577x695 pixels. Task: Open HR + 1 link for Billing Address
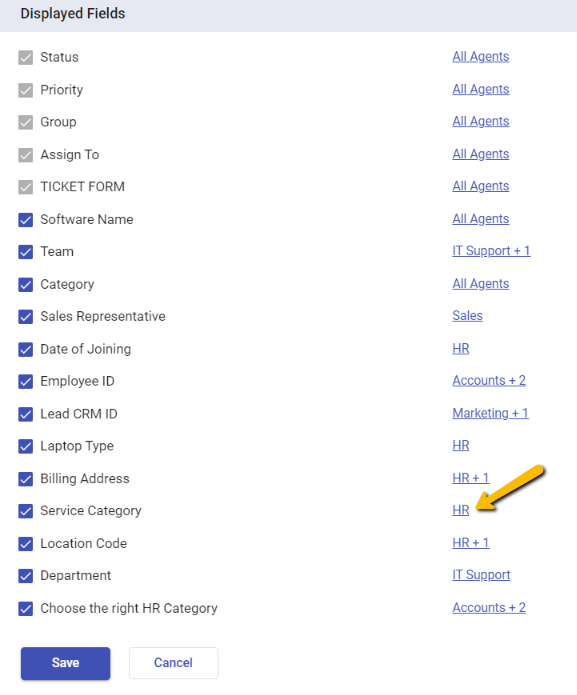[471, 478]
